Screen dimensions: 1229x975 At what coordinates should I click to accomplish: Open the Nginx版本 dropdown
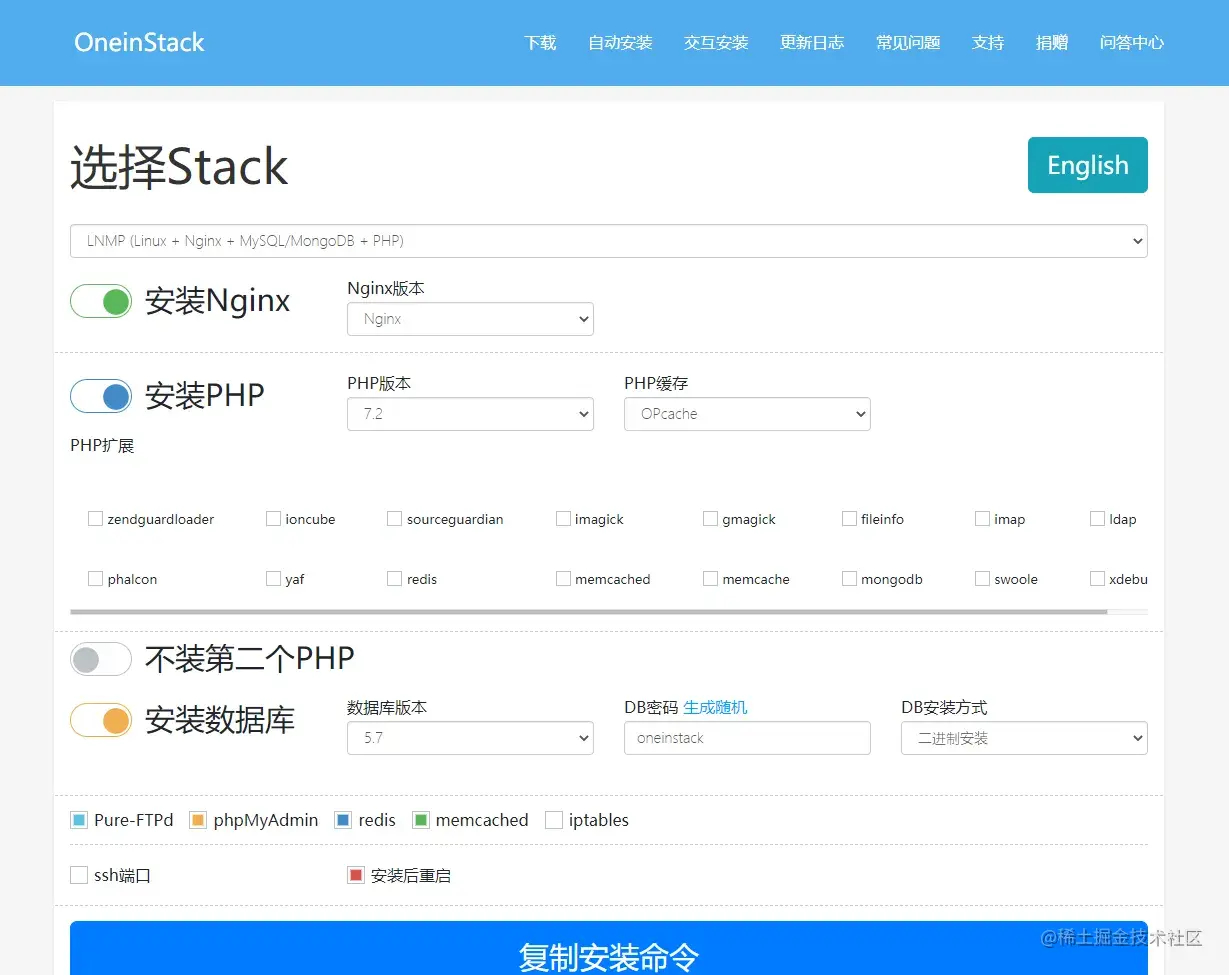point(470,319)
